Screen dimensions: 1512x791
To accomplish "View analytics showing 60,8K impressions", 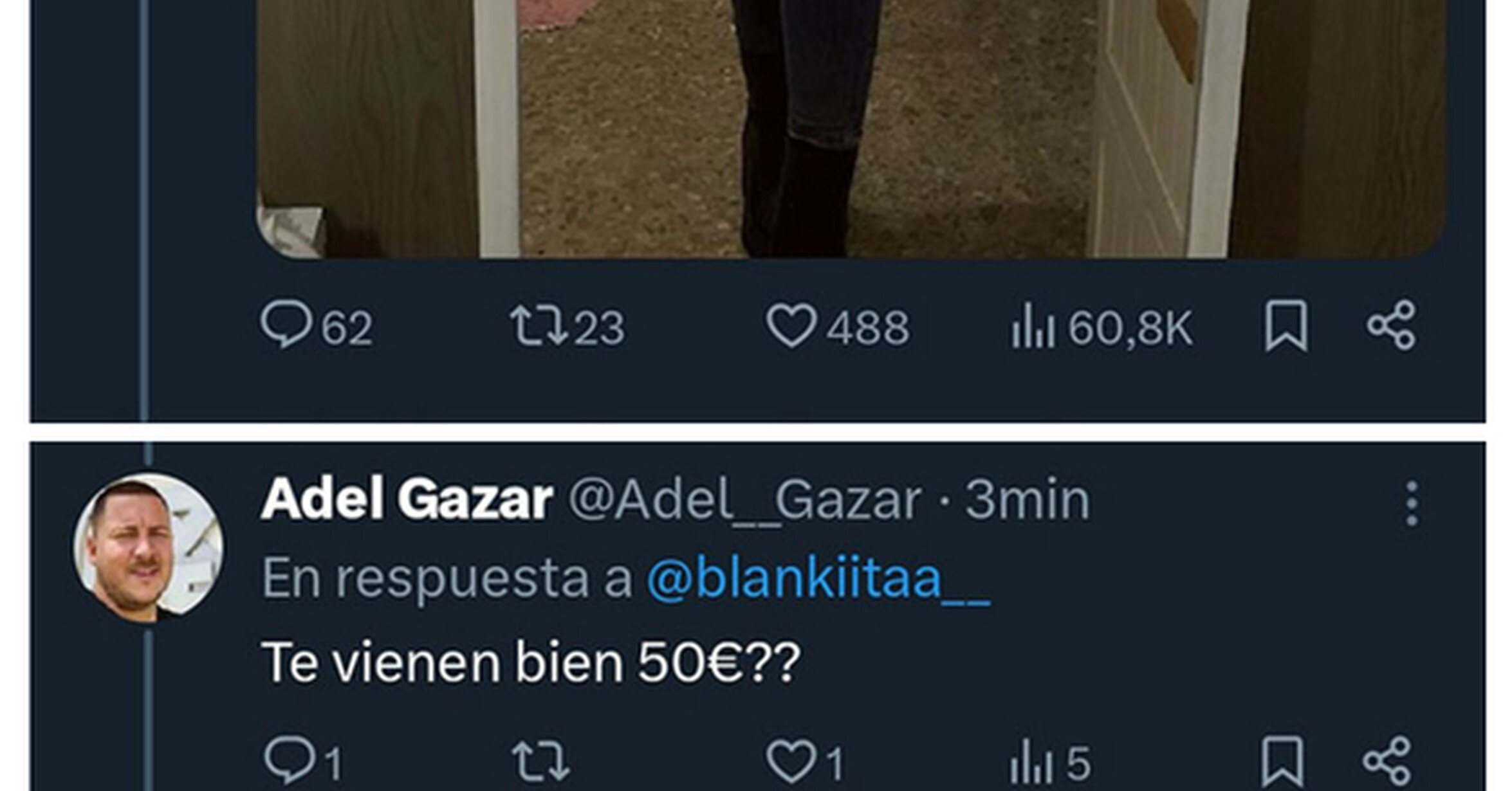I will pyautogui.click(x=1102, y=326).
